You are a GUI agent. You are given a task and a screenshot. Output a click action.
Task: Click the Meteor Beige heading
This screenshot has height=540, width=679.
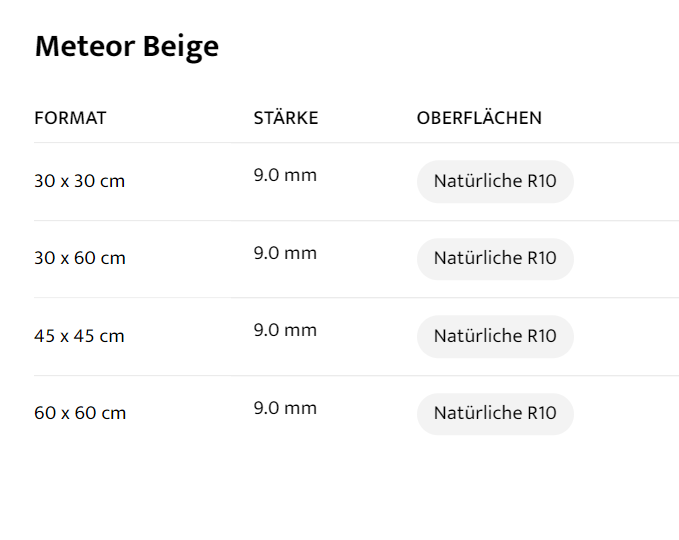coord(126,47)
